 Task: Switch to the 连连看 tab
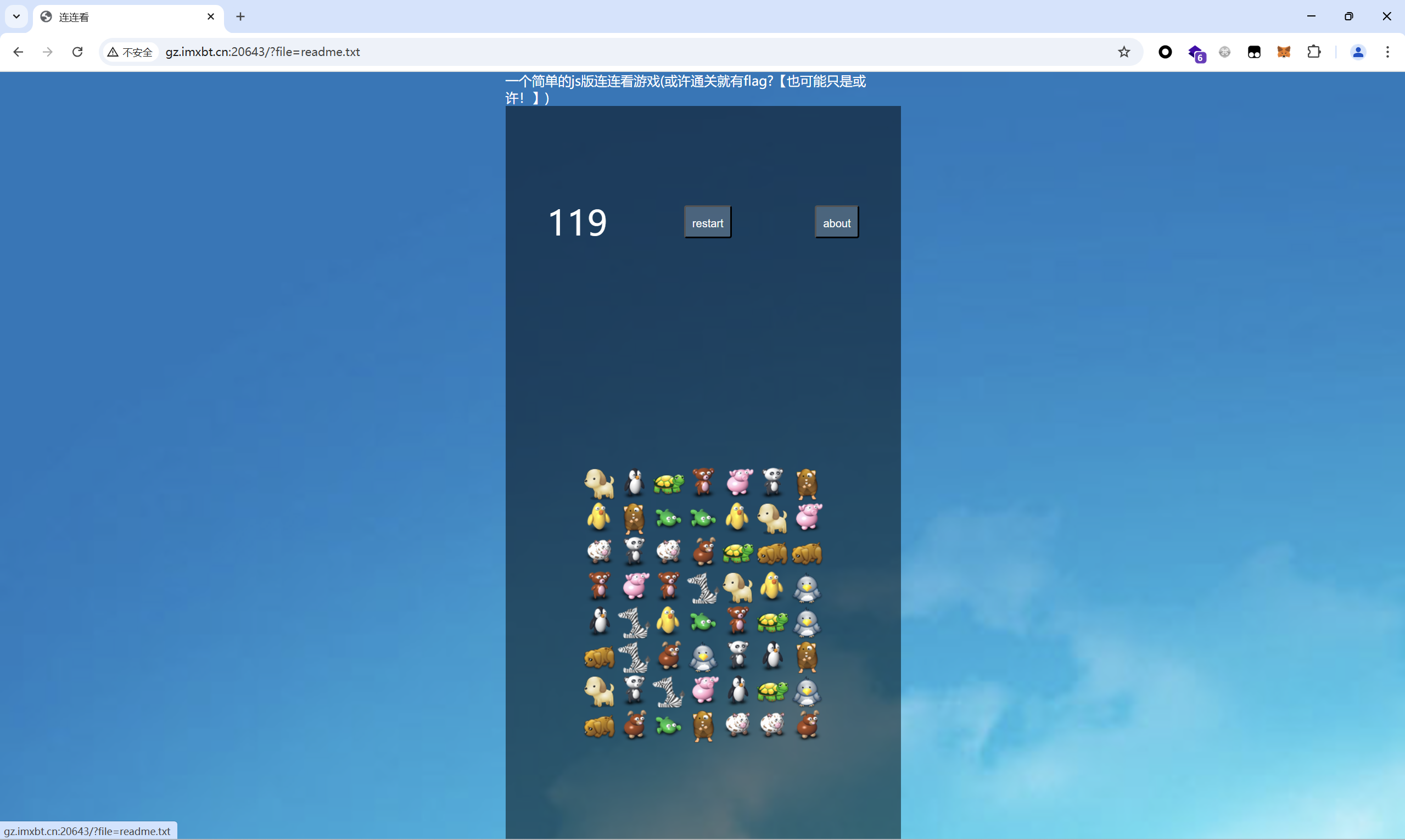128,17
